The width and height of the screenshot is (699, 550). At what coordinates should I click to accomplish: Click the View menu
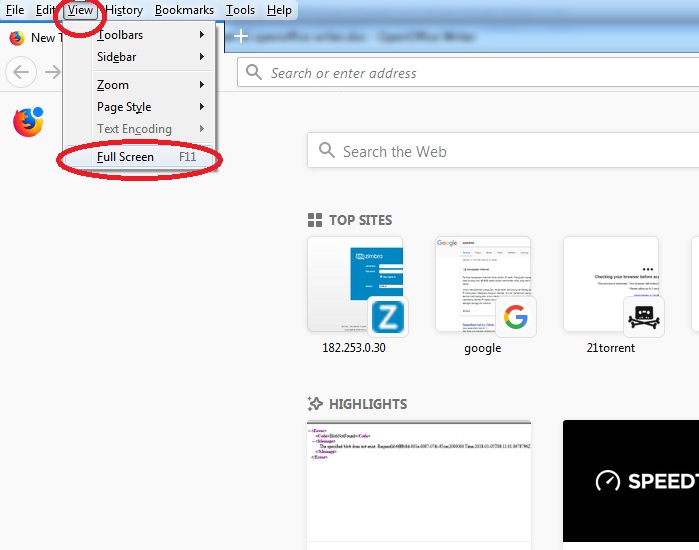80,10
